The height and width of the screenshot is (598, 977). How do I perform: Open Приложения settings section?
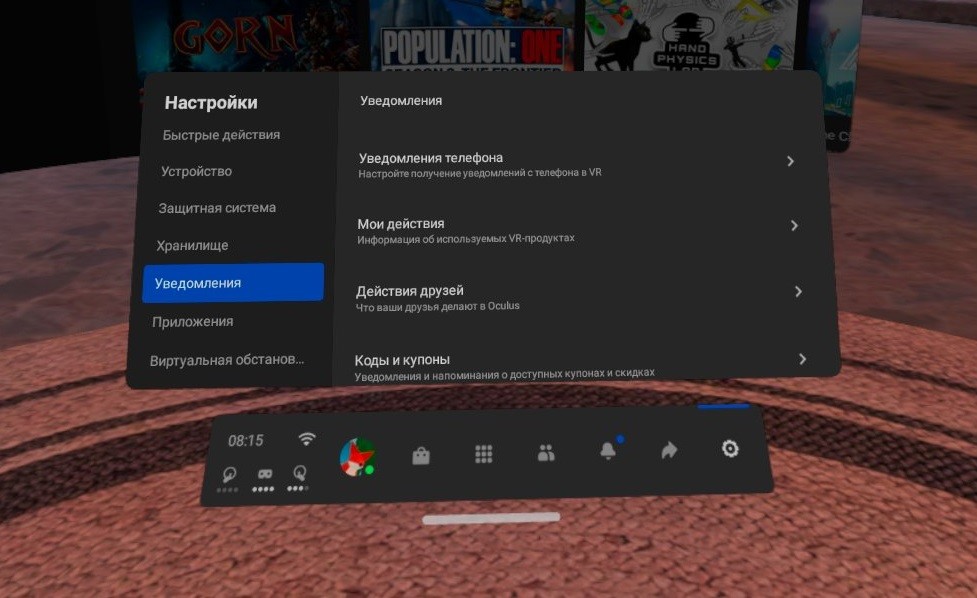point(192,321)
